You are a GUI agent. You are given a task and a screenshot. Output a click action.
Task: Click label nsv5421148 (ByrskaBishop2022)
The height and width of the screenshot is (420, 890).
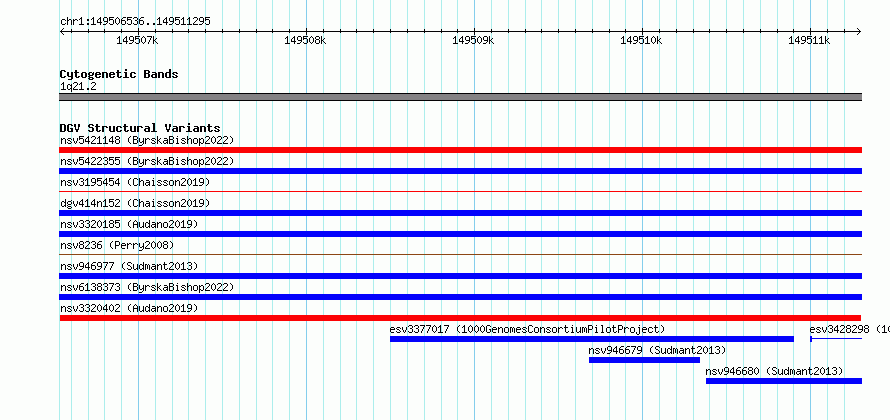pyautogui.click(x=147, y=140)
